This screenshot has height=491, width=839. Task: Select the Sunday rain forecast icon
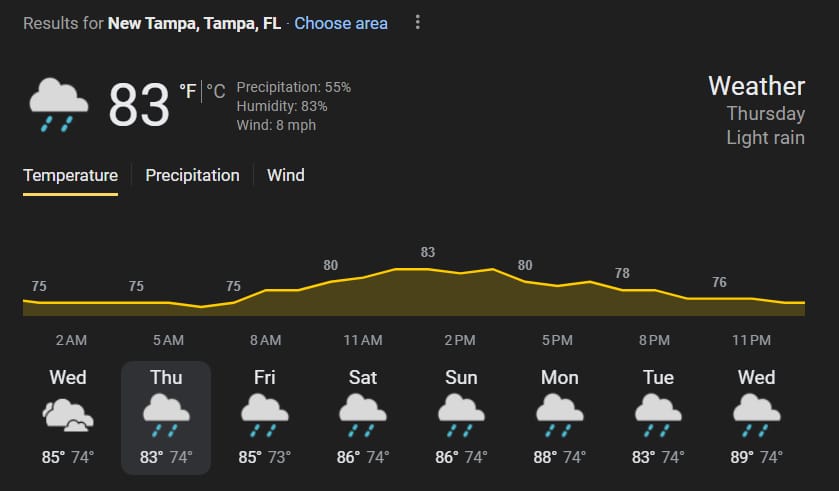[x=461, y=416]
